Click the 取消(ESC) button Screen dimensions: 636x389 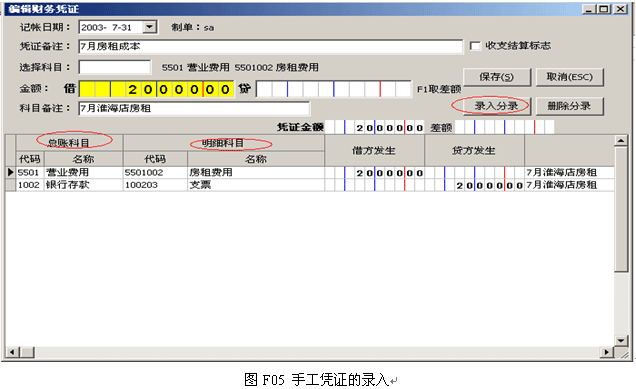(569, 77)
